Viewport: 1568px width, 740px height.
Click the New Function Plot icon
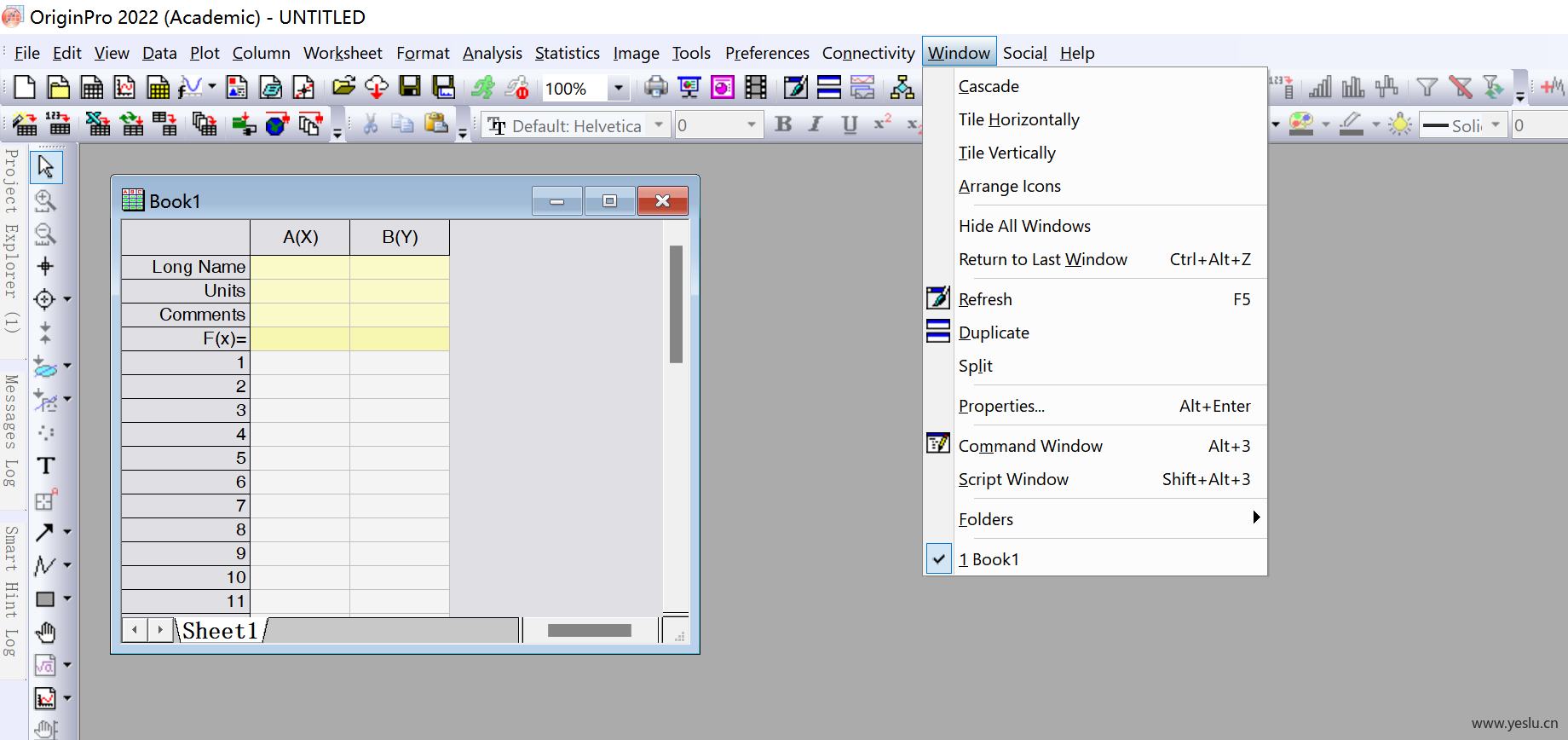[190, 87]
